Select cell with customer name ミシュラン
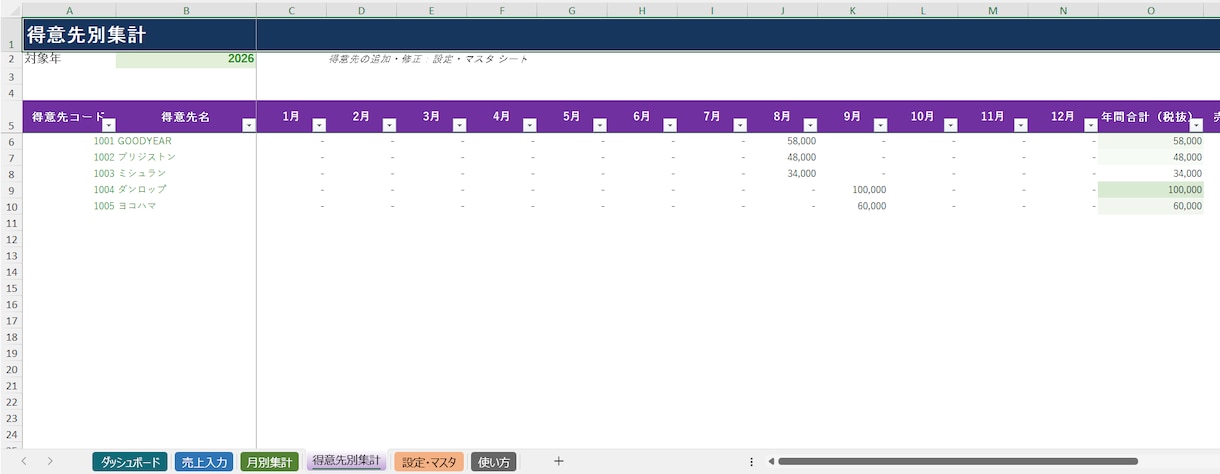Image resolution: width=1220 pixels, height=474 pixels. click(x=186, y=173)
